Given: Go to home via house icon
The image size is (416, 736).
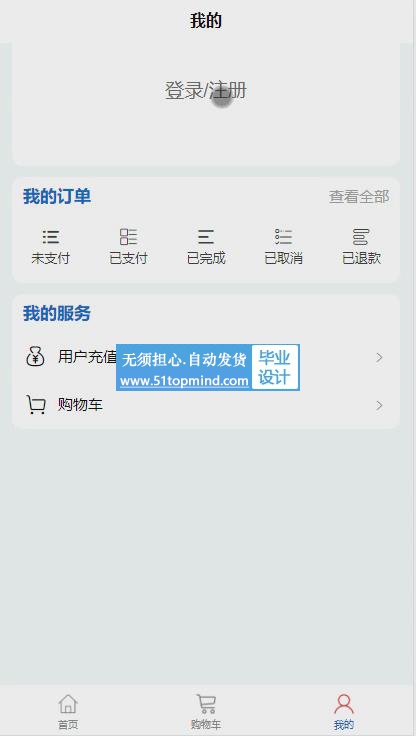Looking at the screenshot, I should (68, 704).
